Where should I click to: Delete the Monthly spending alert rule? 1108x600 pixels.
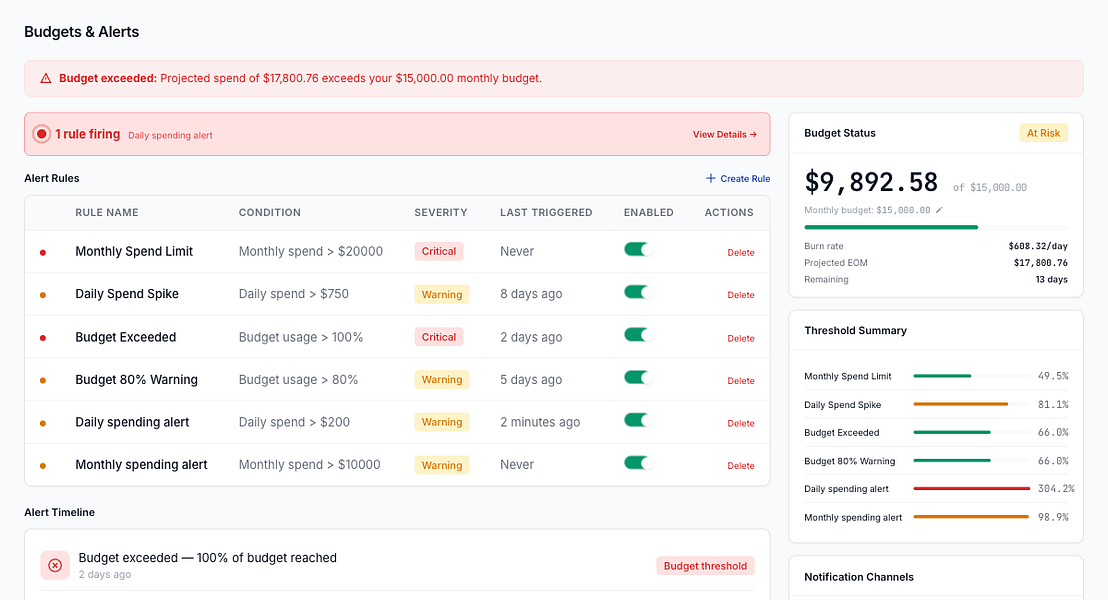tap(740, 466)
